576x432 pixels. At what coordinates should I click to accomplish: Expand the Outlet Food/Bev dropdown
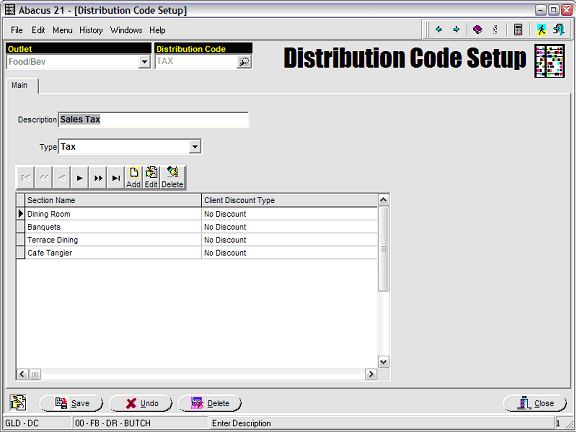[144, 62]
